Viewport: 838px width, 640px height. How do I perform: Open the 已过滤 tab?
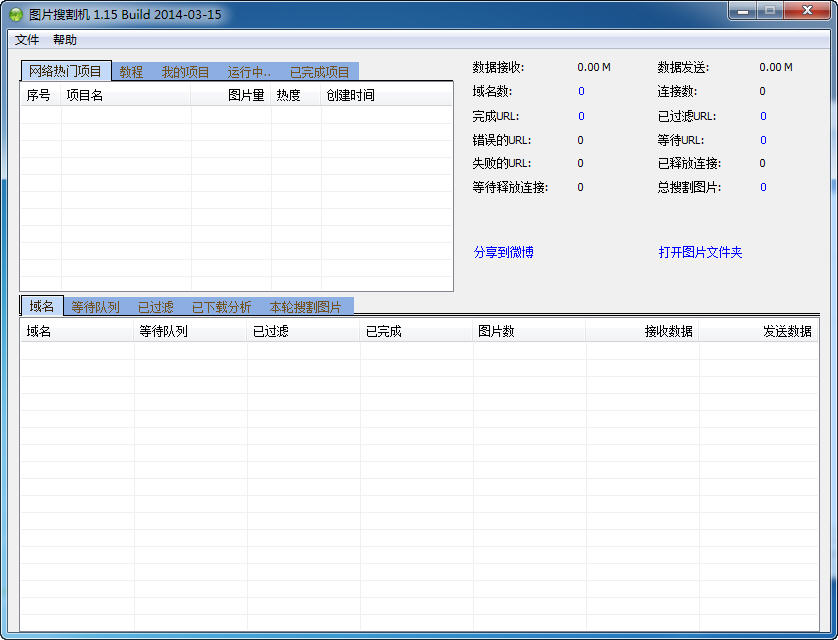pyautogui.click(x=155, y=307)
